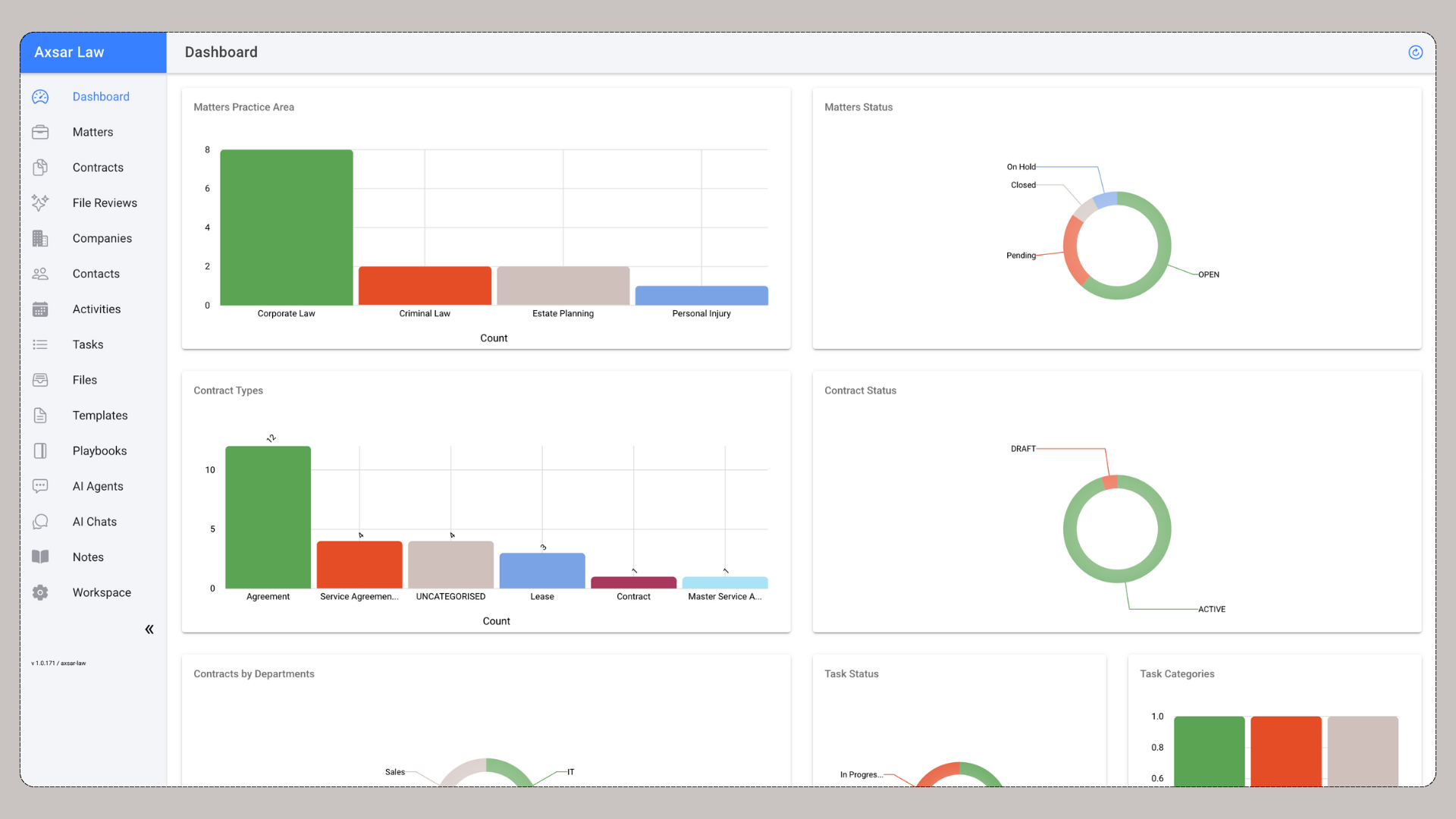Click the refresh icon in header
The height and width of the screenshot is (819, 1456).
(1415, 52)
